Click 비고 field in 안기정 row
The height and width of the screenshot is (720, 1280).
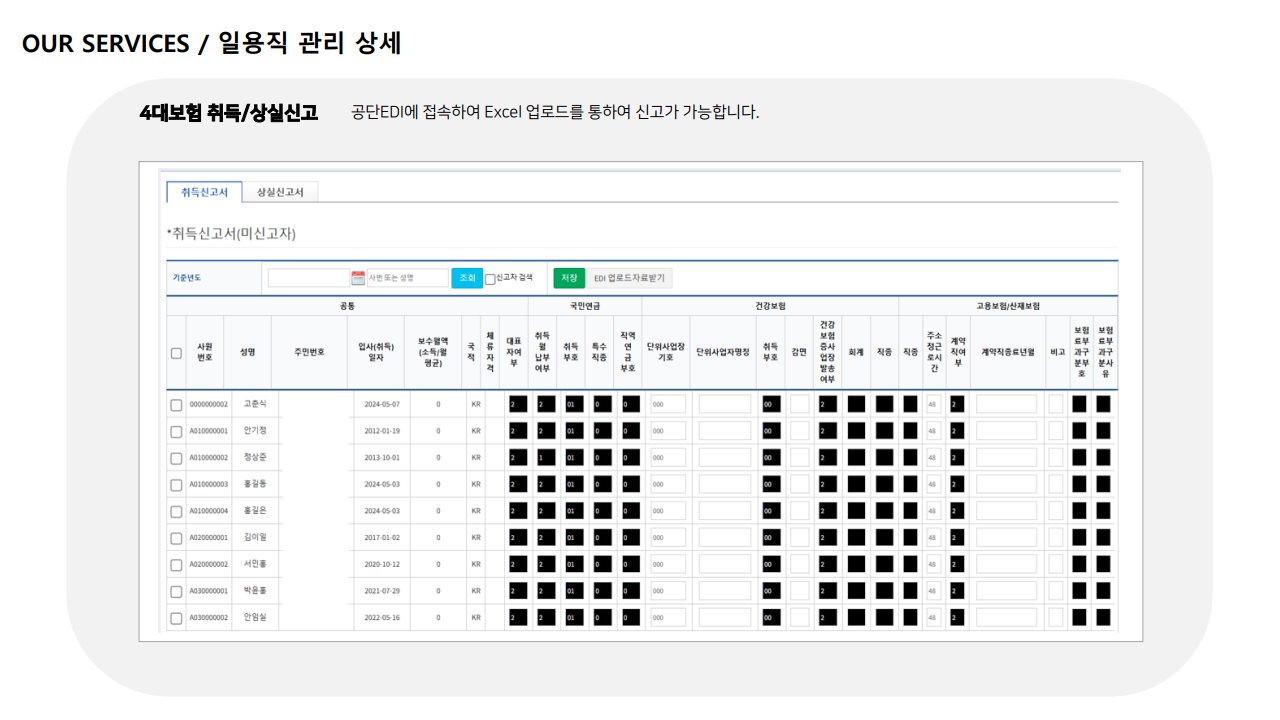click(1056, 431)
